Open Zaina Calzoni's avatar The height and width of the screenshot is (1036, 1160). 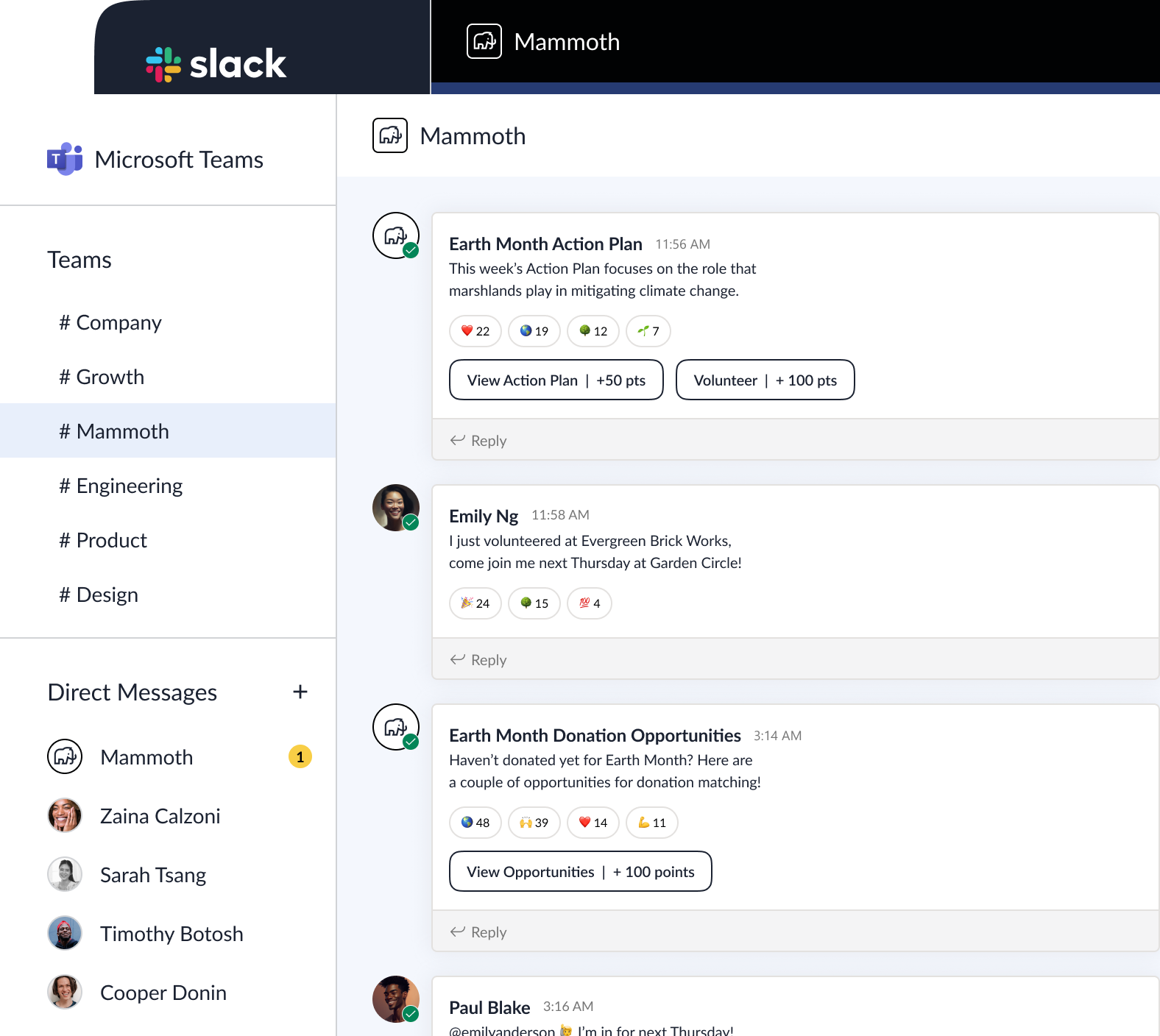(65, 815)
